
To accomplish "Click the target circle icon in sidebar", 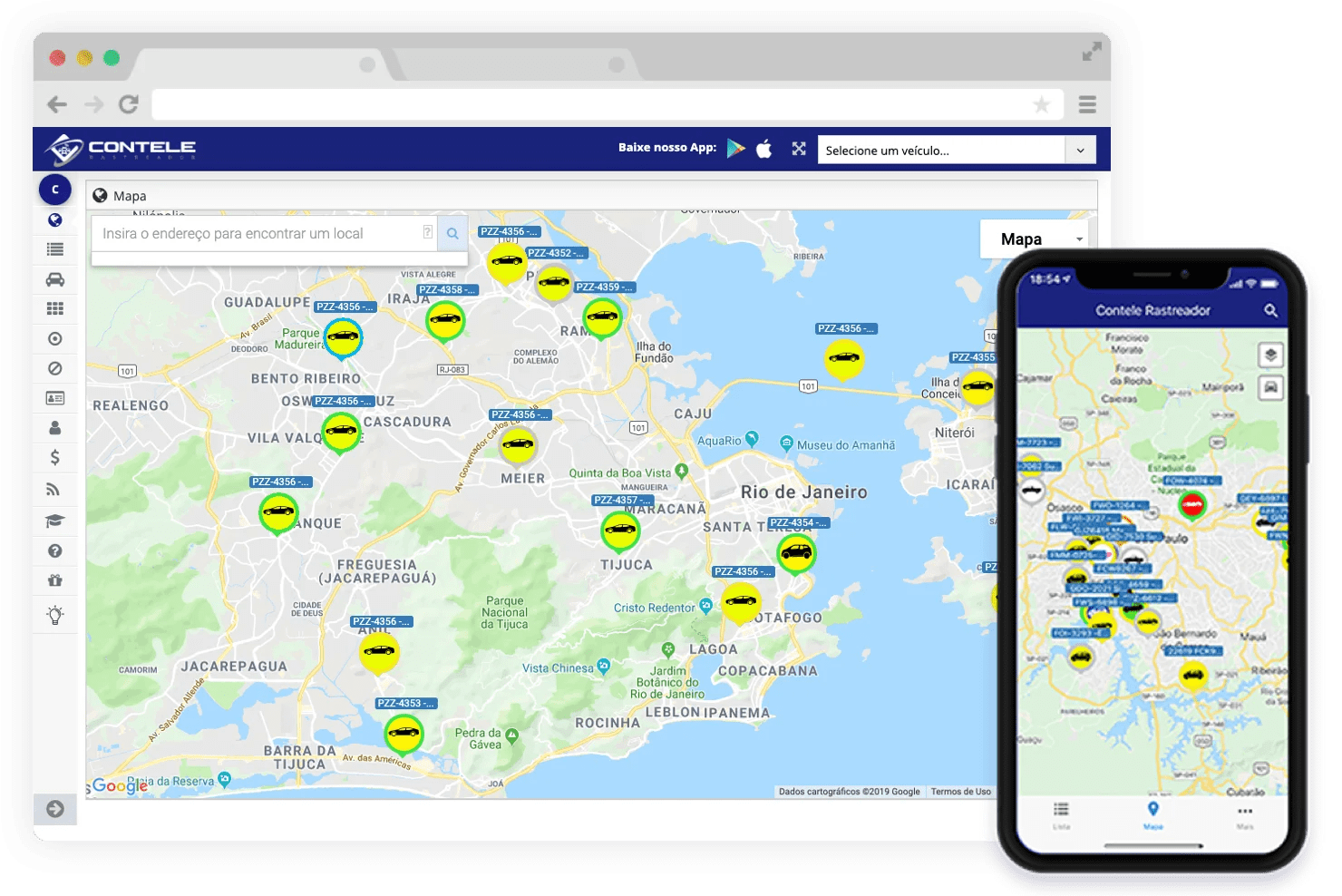I will click(55, 338).
